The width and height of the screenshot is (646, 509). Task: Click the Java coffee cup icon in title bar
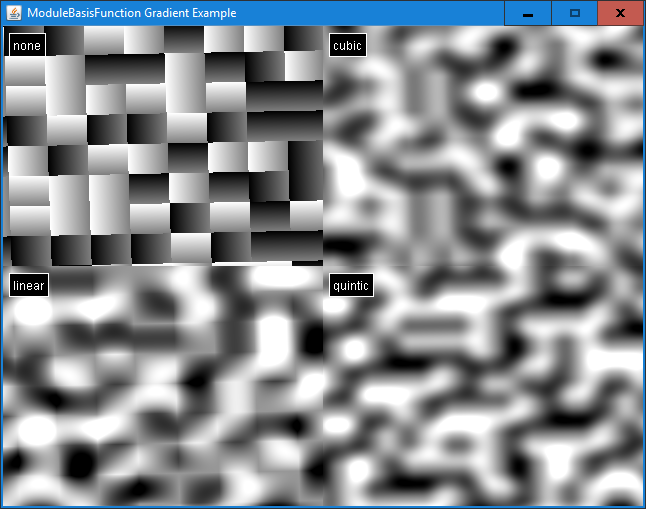(x=13, y=13)
